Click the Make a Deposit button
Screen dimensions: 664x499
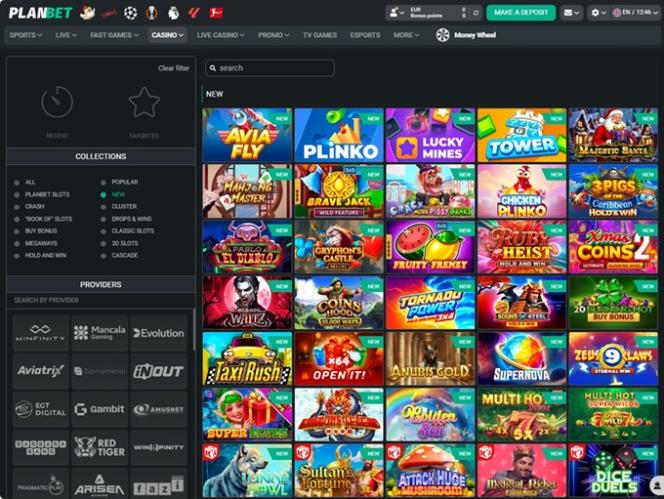click(x=520, y=13)
